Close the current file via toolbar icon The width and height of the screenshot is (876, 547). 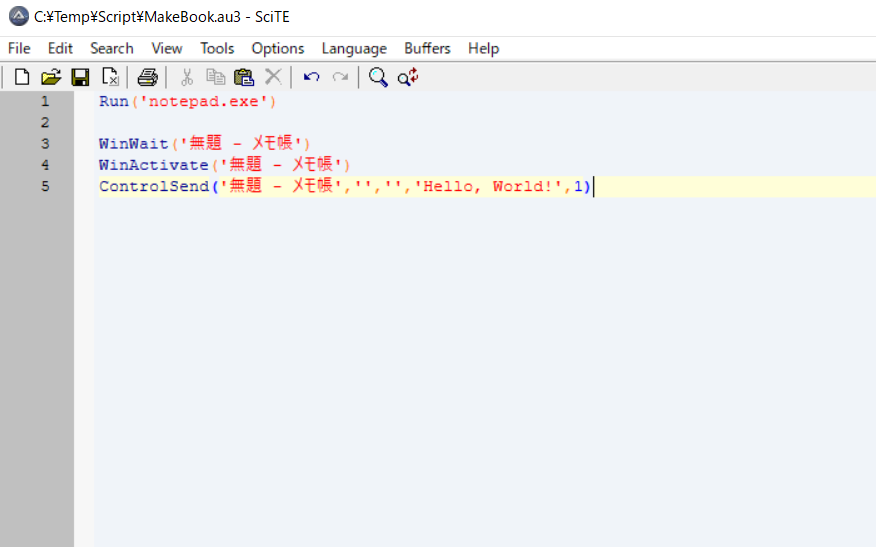(110, 77)
